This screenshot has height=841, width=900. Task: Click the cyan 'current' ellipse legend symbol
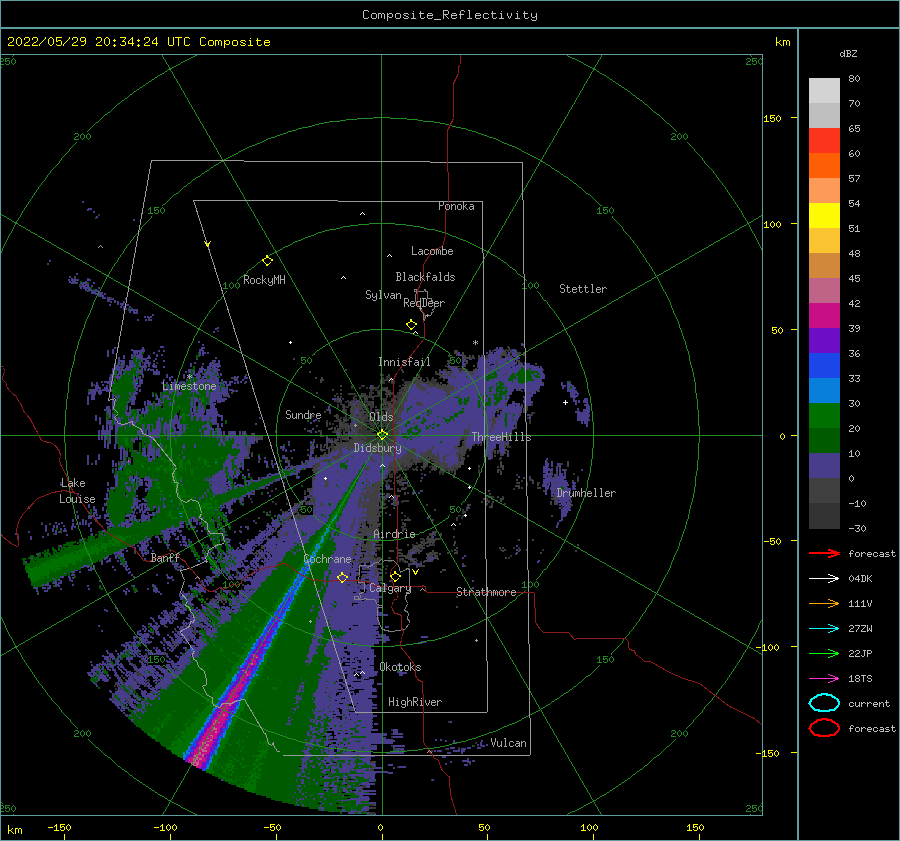tap(824, 703)
